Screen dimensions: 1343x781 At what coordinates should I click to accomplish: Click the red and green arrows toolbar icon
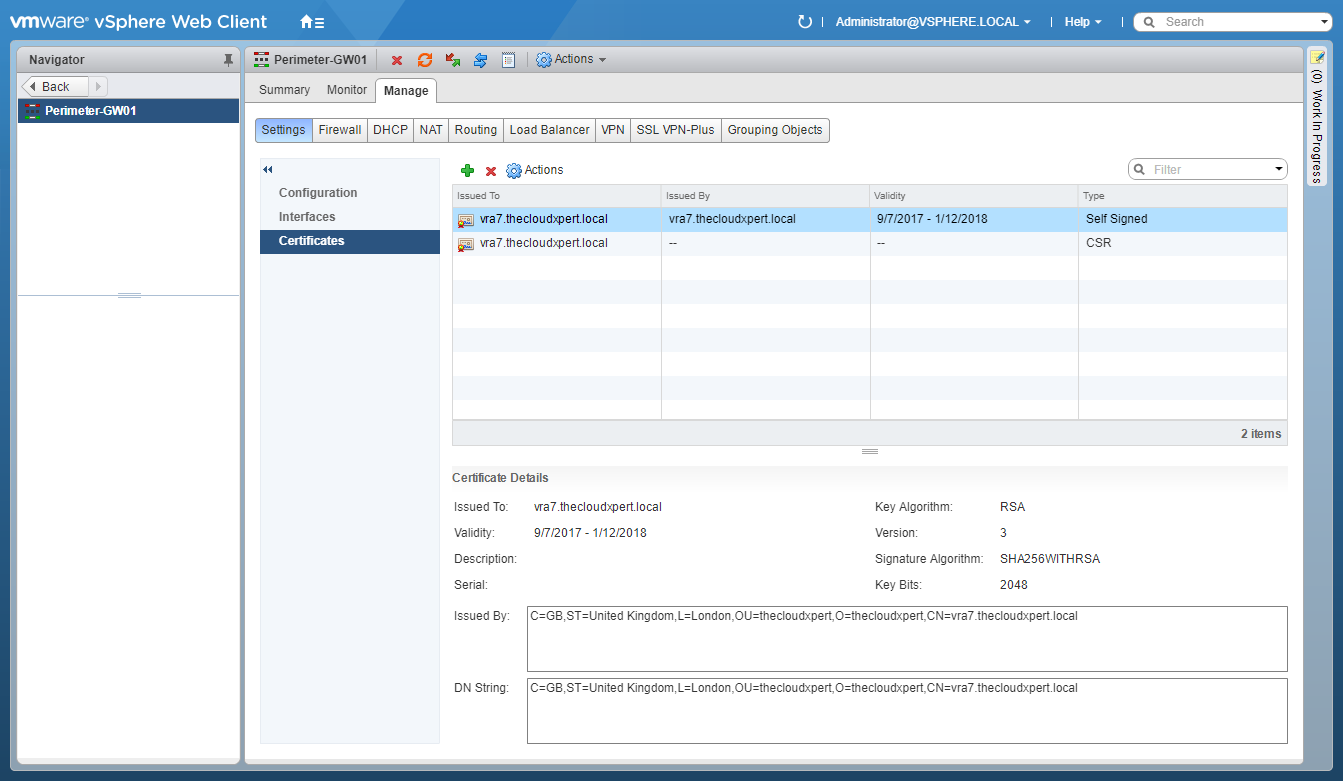(x=453, y=60)
